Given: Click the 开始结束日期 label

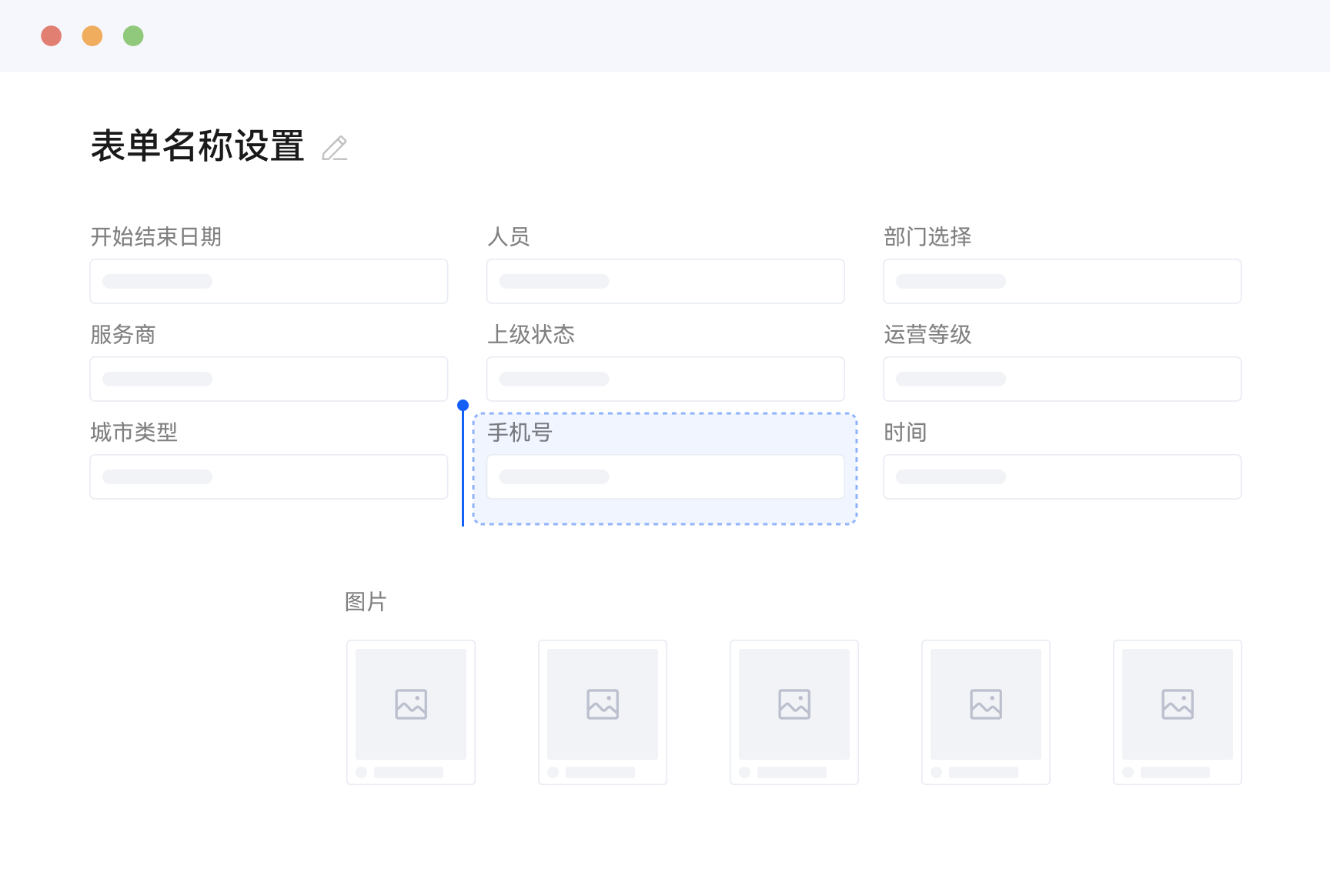Looking at the screenshot, I should coord(156,237).
